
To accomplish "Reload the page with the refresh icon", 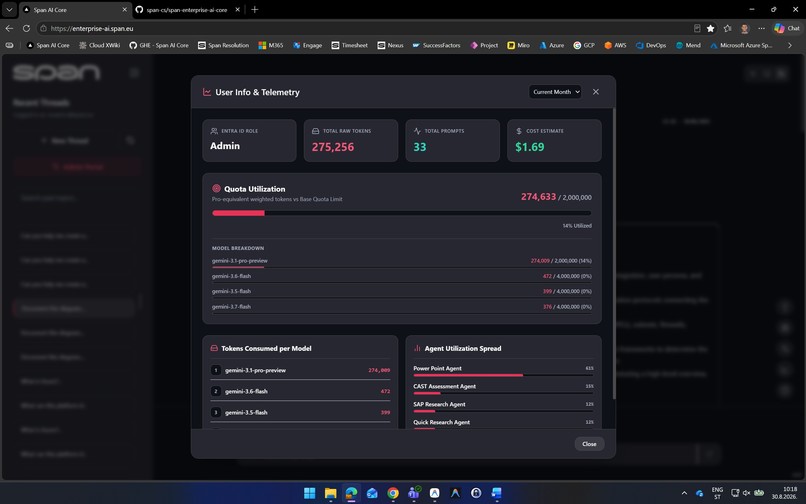I will (x=26, y=28).
